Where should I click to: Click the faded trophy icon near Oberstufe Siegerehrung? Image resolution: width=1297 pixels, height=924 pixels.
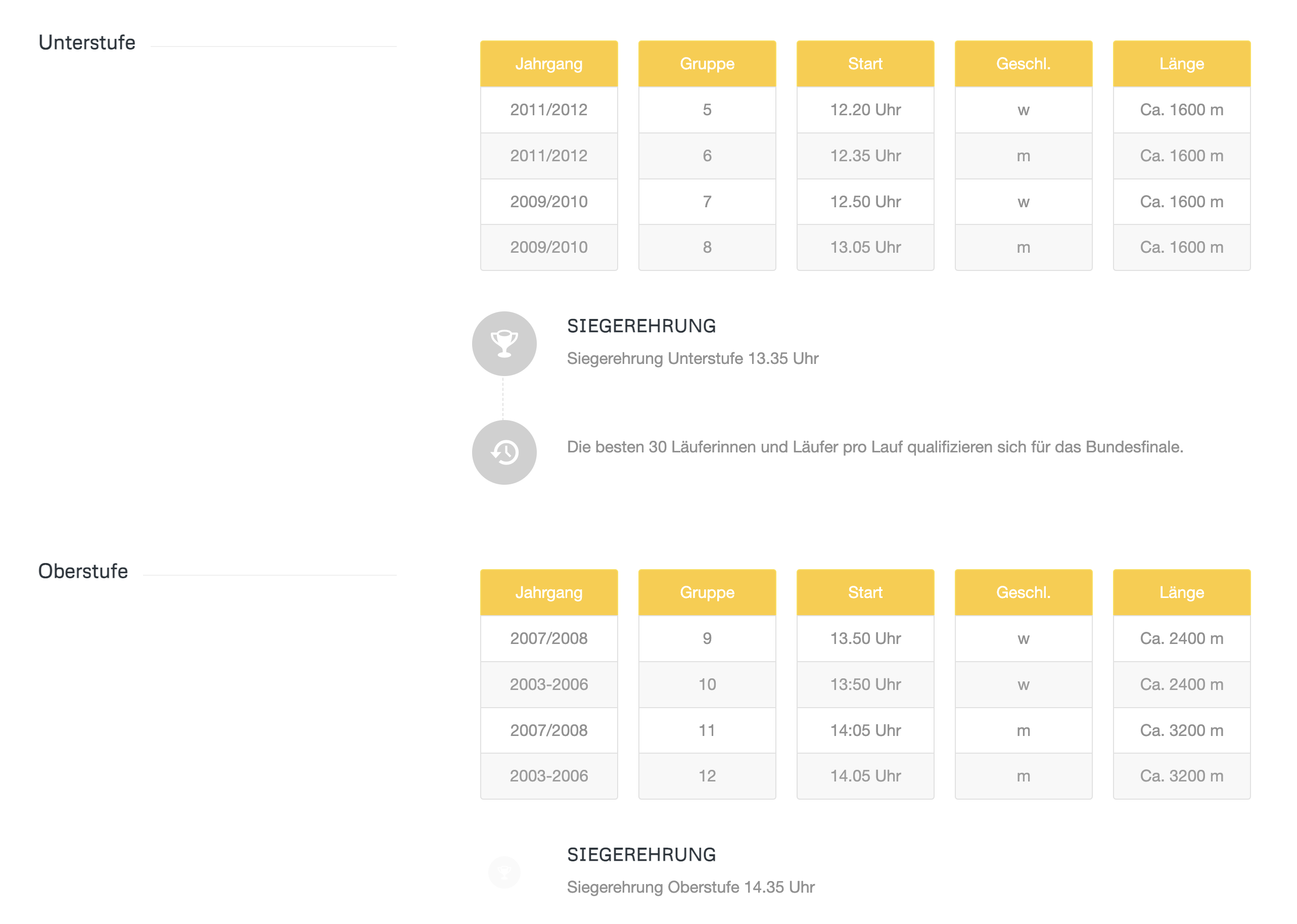point(504,872)
